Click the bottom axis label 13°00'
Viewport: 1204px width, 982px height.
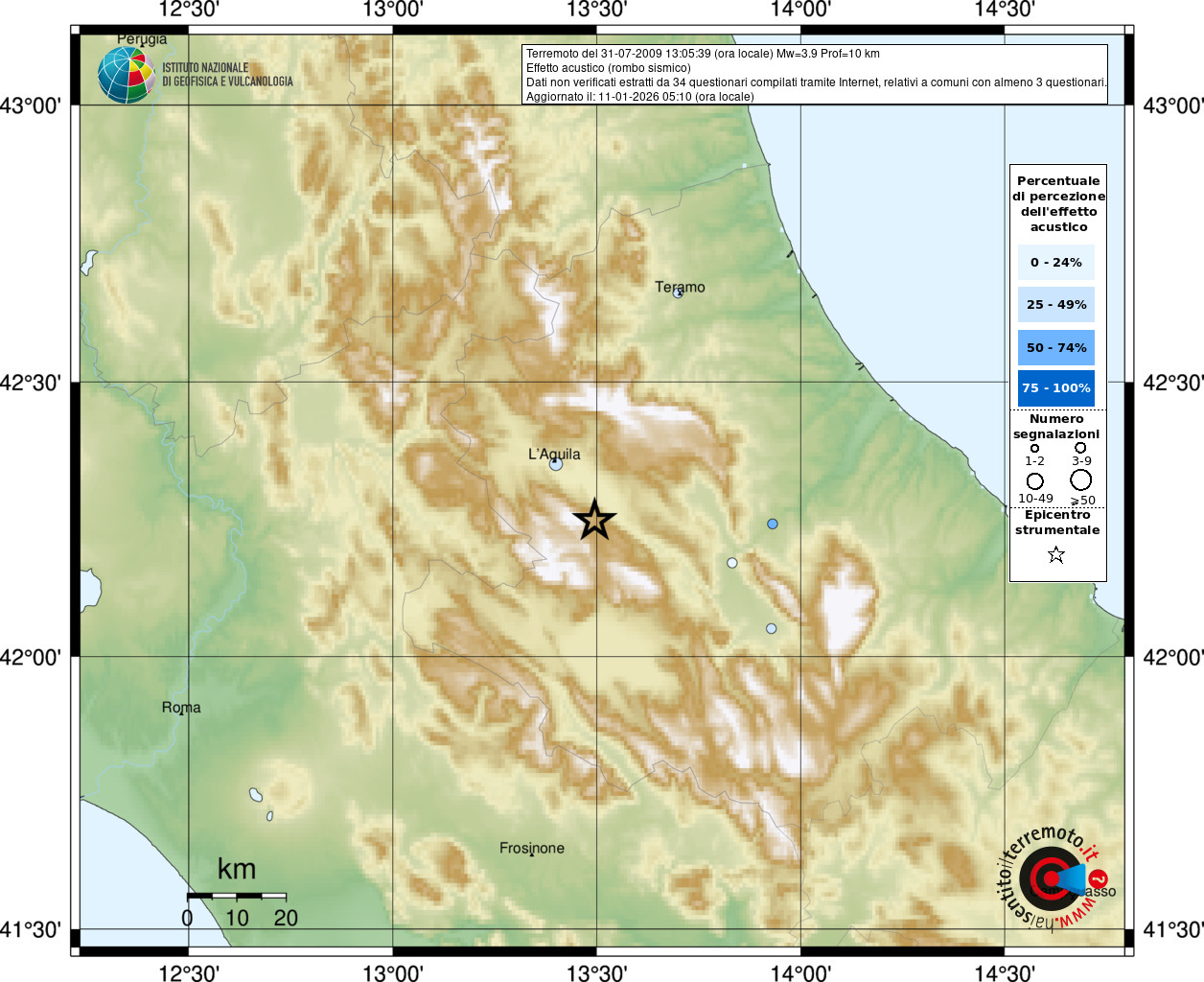point(393,972)
